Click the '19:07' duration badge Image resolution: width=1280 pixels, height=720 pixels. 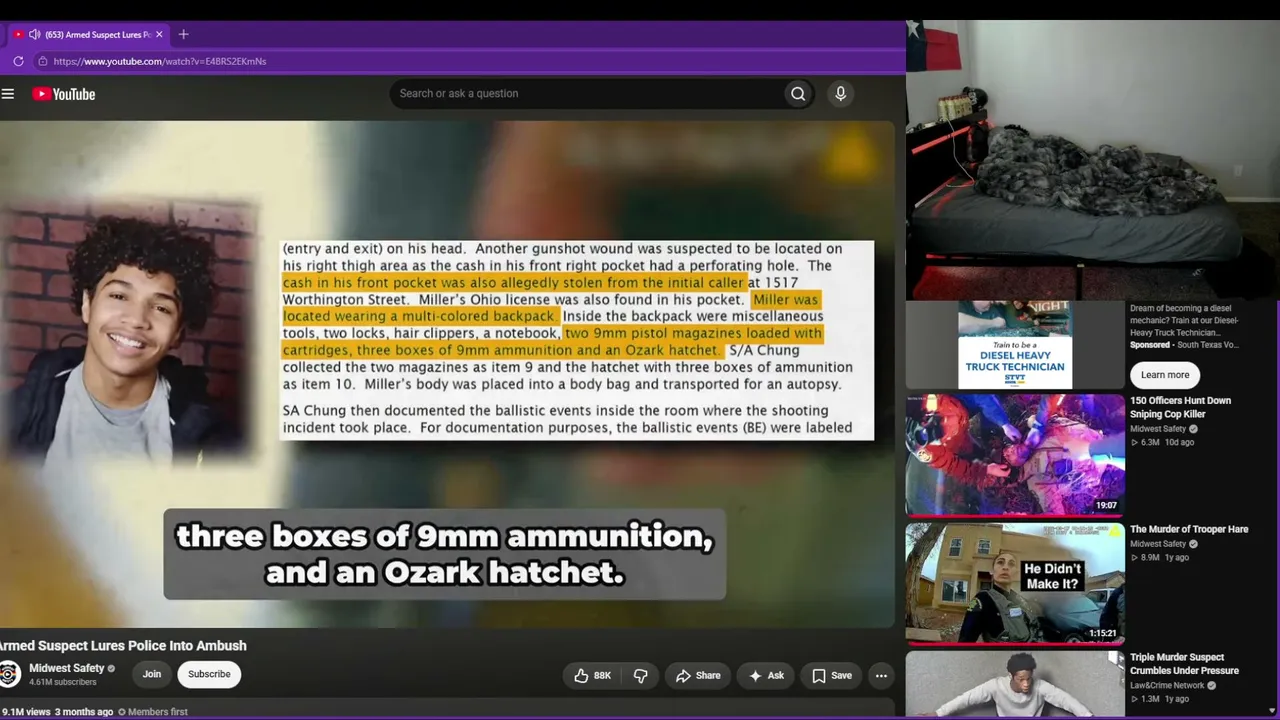[1106, 506]
